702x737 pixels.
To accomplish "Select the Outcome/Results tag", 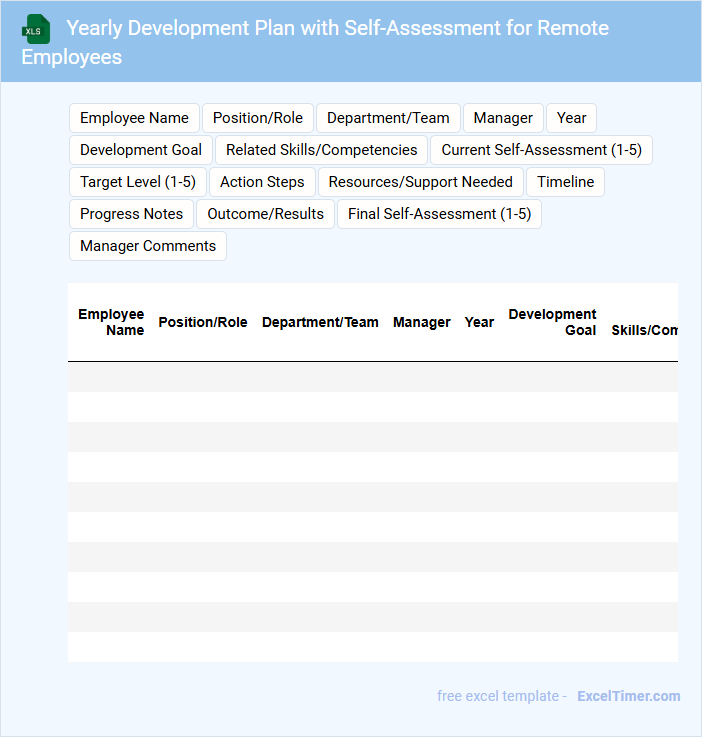I will pyautogui.click(x=265, y=214).
